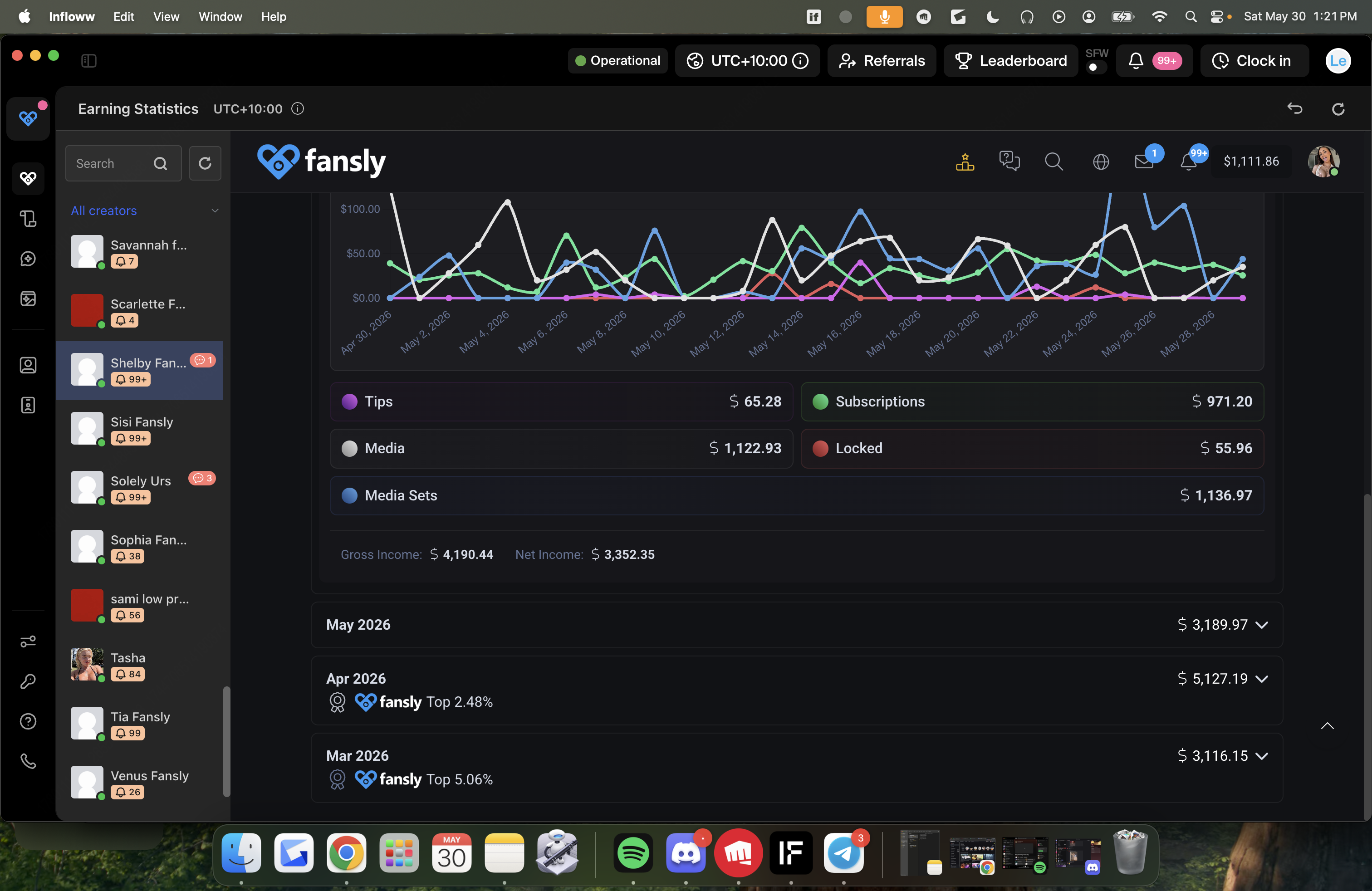Open the settings sliders icon in sidebar
Viewport: 1372px width, 891px height.
coord(28,641)
